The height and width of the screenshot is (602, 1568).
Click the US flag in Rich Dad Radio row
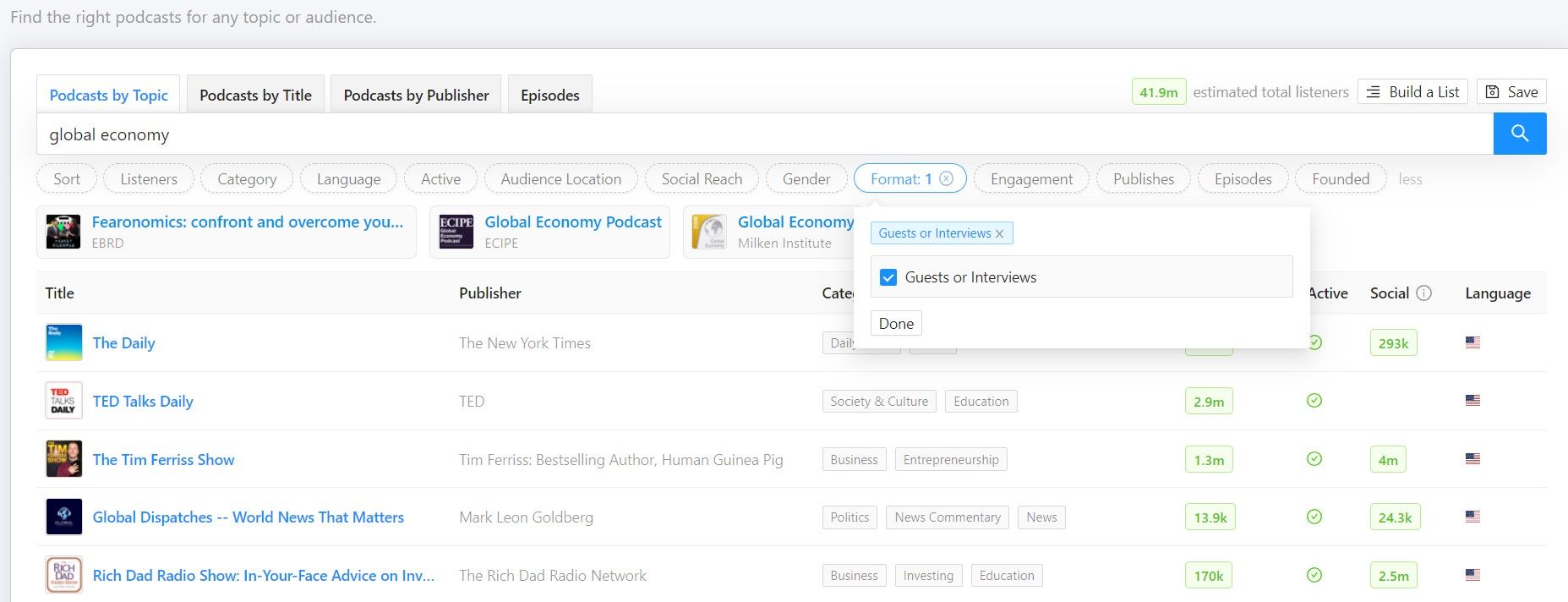click(1472, 575)
